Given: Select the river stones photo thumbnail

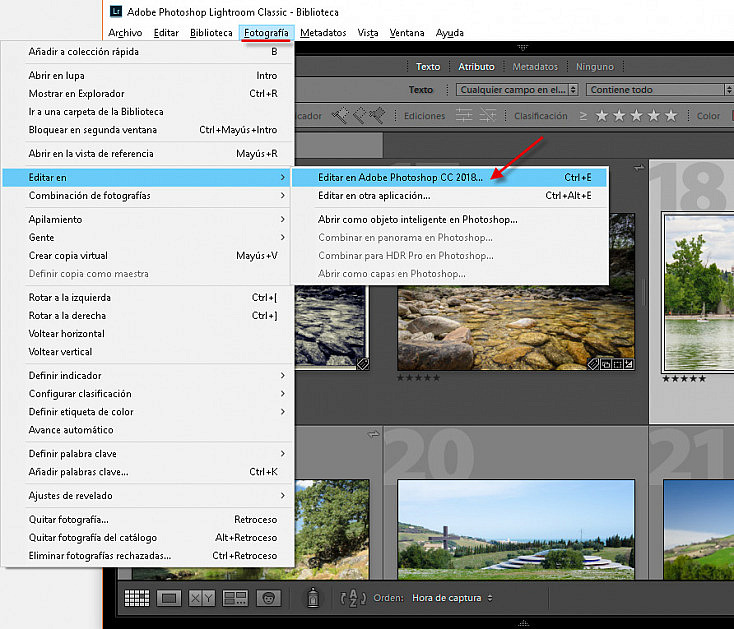Looking at the screenshot, I should pyautogui.click(x=516, y=328).
